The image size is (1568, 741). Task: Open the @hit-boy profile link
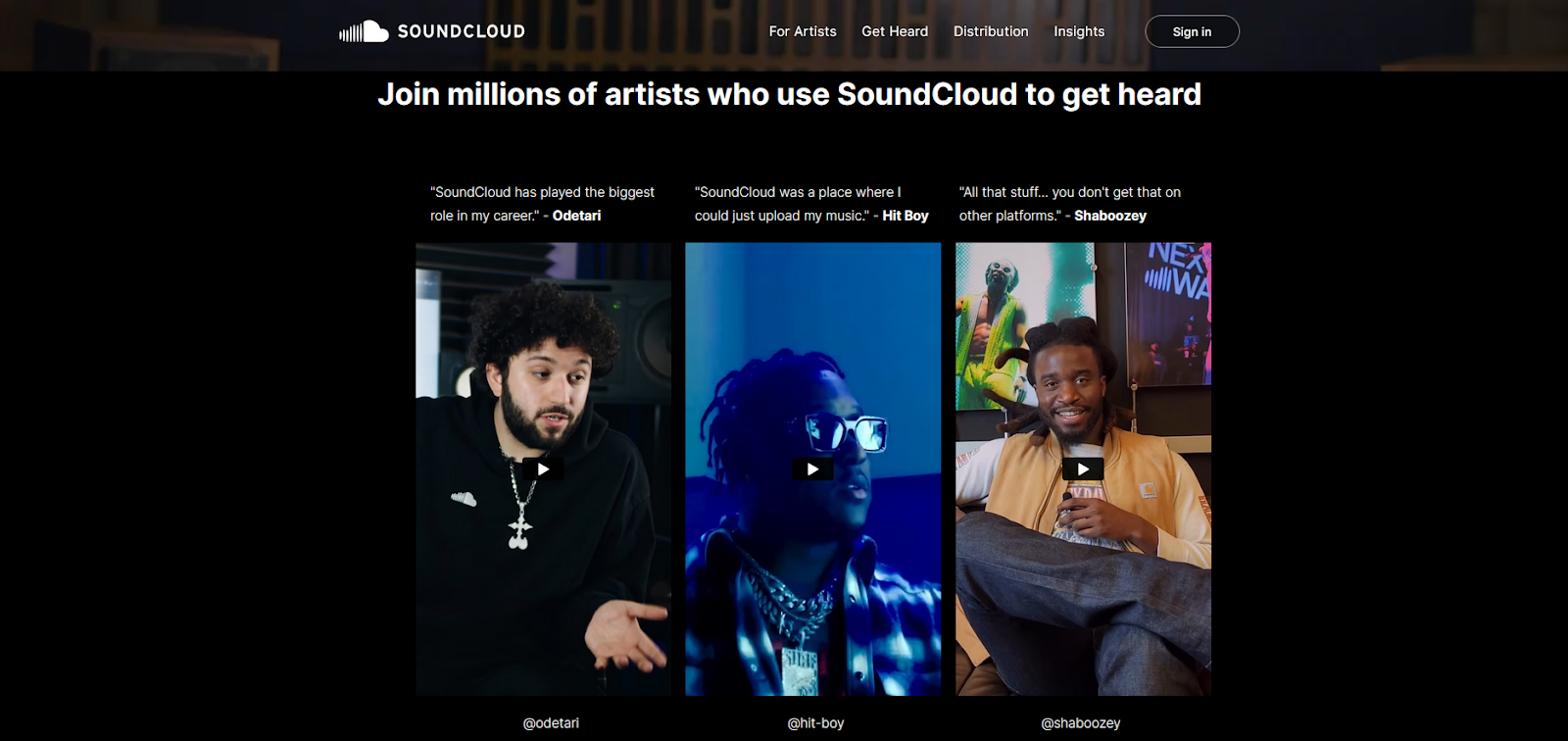tap(815, 723)
